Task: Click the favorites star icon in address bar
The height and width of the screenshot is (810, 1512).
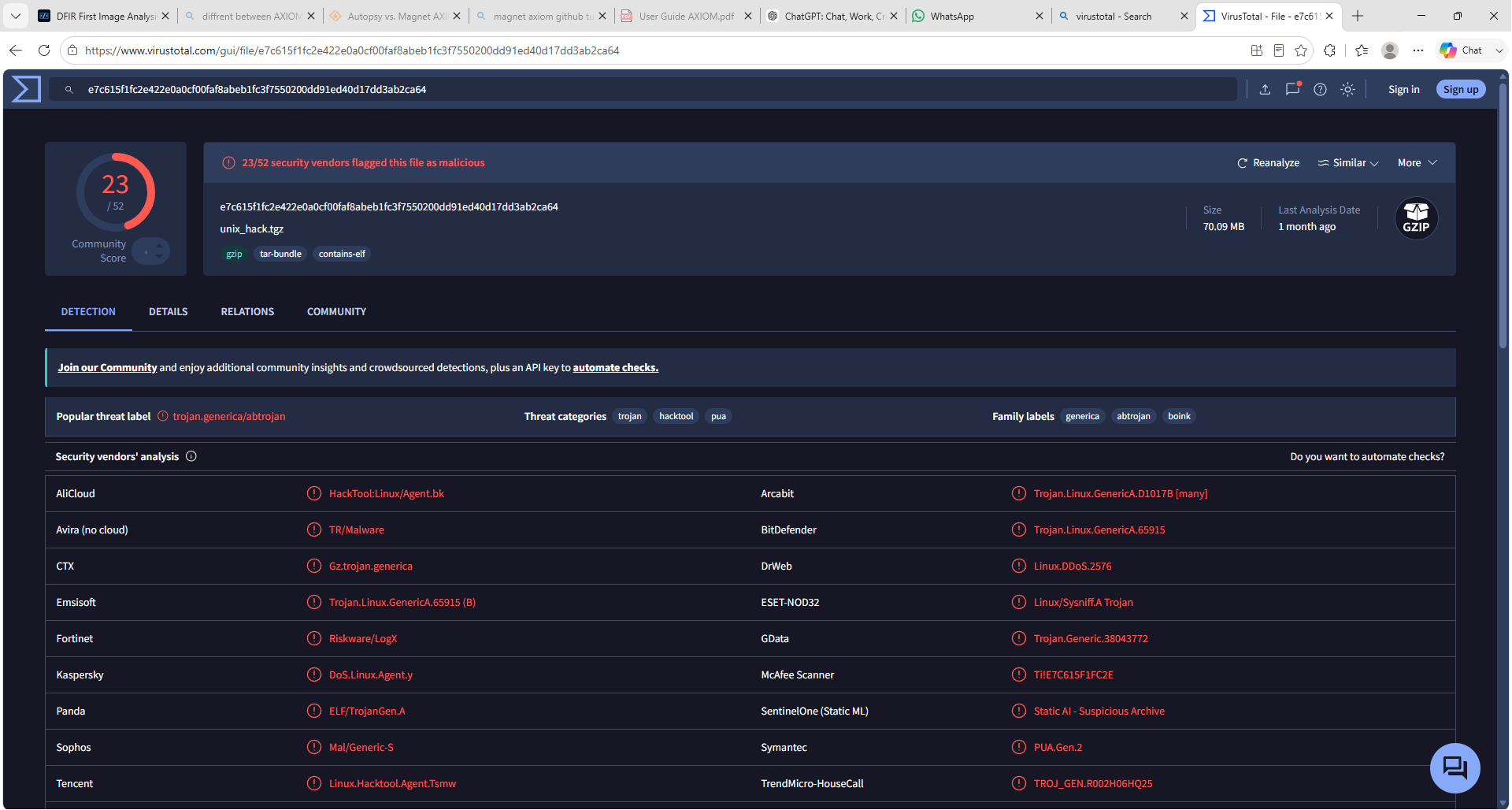Action: click(x=1301, y=50)
